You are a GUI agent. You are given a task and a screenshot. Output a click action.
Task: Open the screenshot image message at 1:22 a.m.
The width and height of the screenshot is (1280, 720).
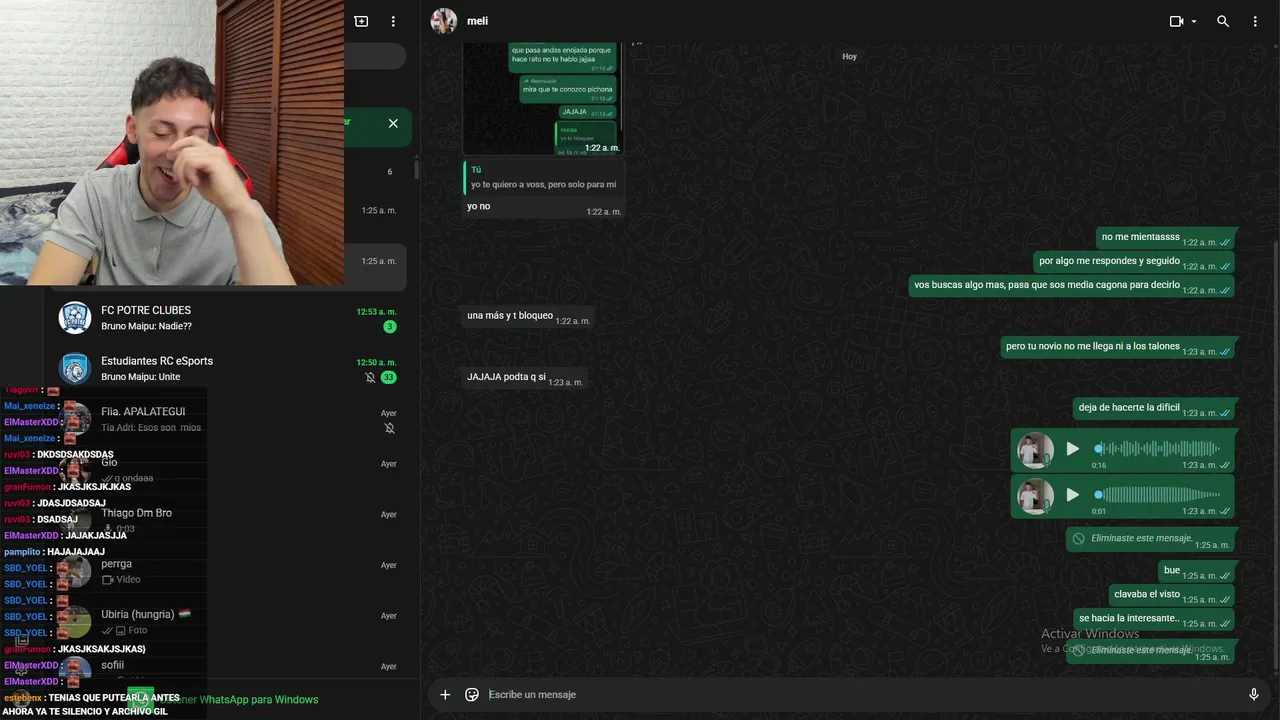543,98
